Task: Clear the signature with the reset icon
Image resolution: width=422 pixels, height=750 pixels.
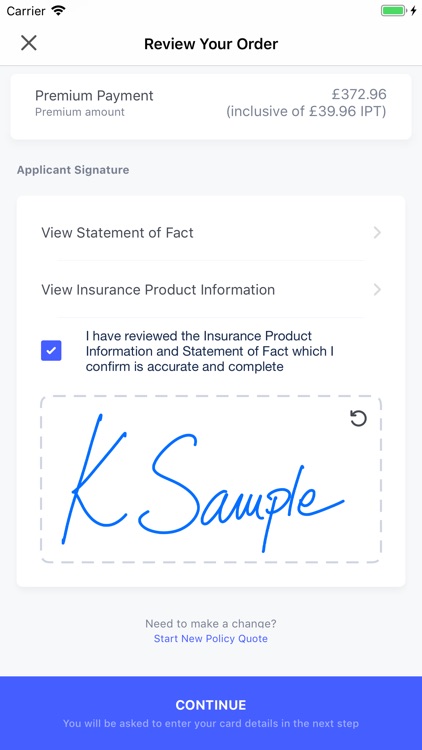Action: point(358,419)
